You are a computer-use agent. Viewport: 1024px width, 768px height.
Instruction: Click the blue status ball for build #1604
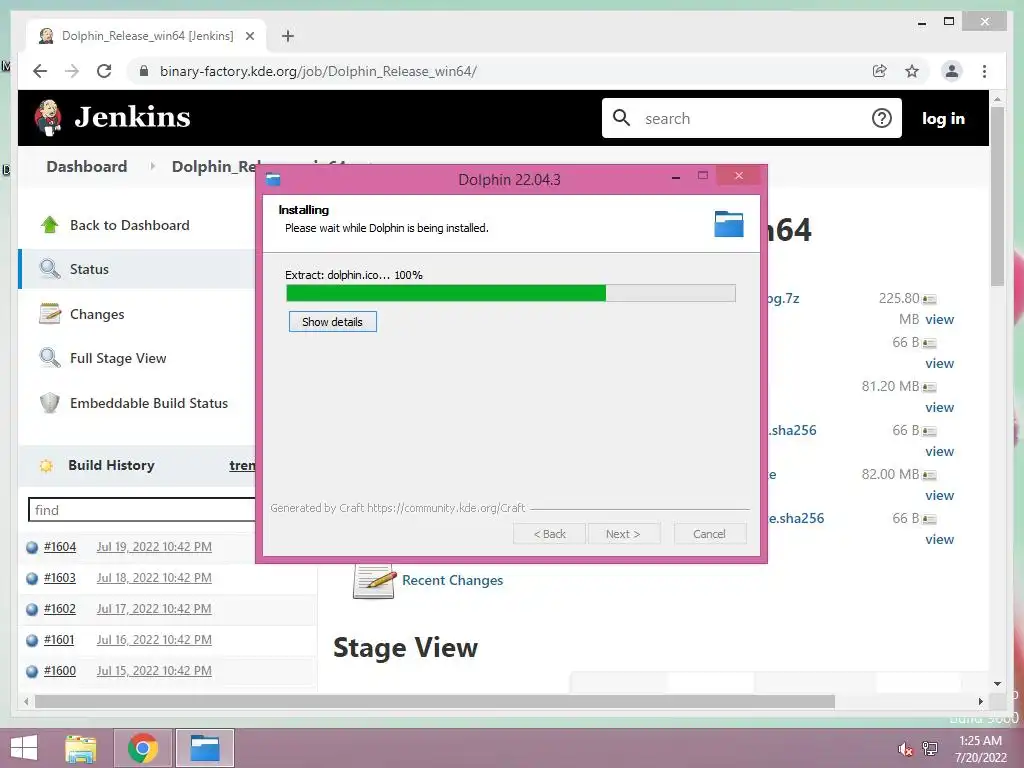pyautogui.click(x=32, y=547)
